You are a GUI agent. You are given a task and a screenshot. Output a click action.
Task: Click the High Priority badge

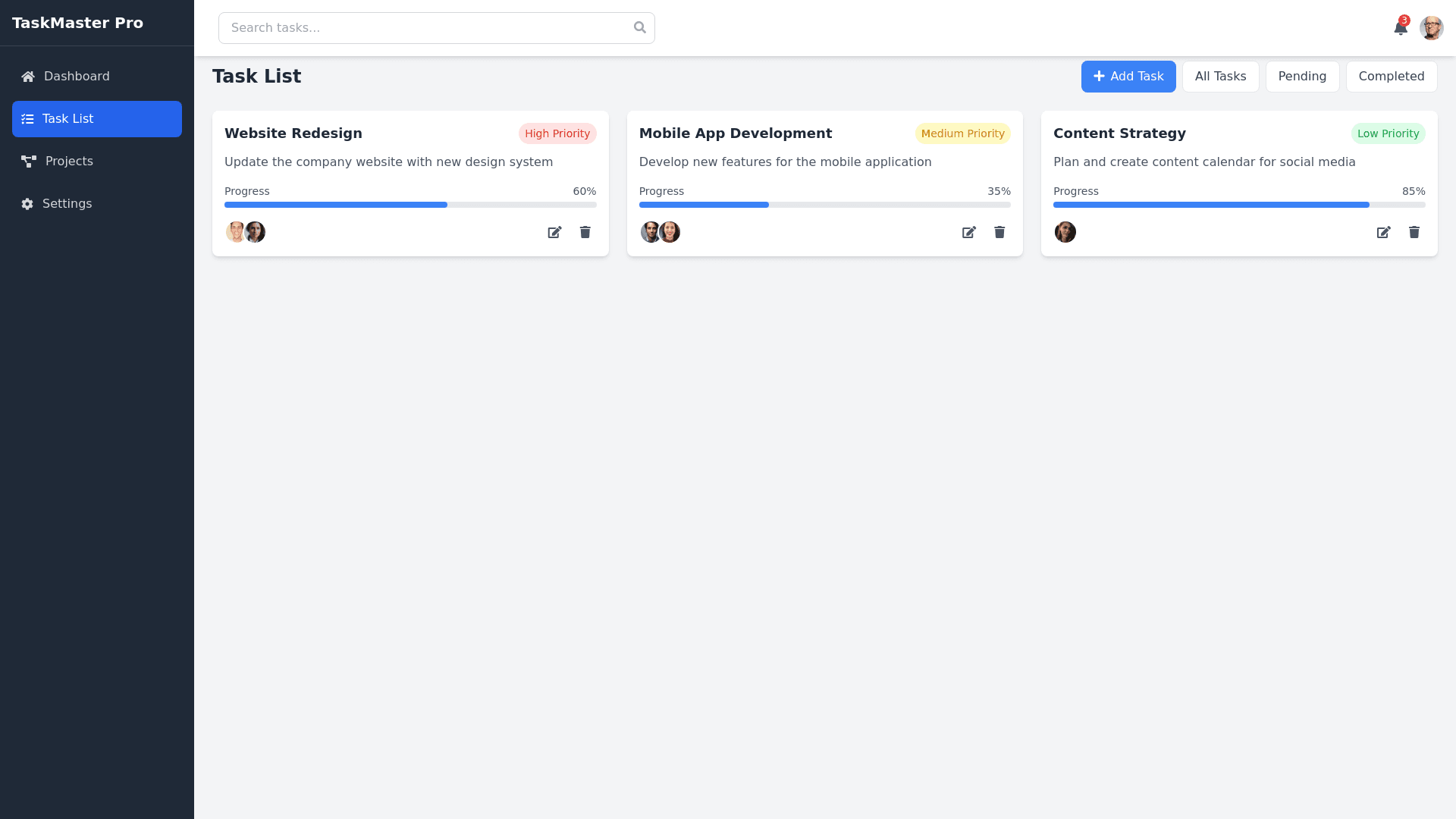click(557, 133)
